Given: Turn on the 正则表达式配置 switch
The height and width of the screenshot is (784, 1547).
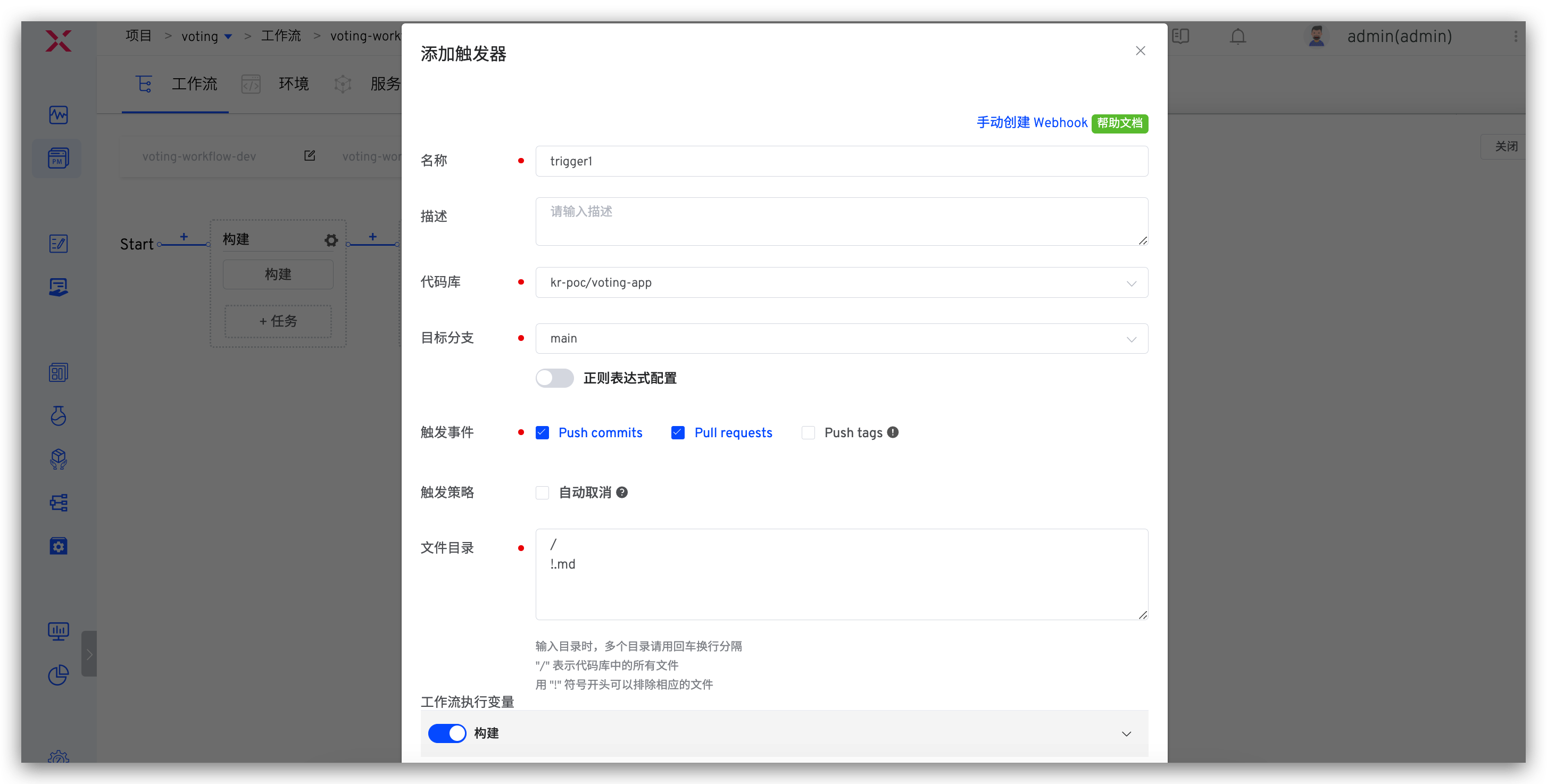Looking at the screenshot, I should pos(554,378).
